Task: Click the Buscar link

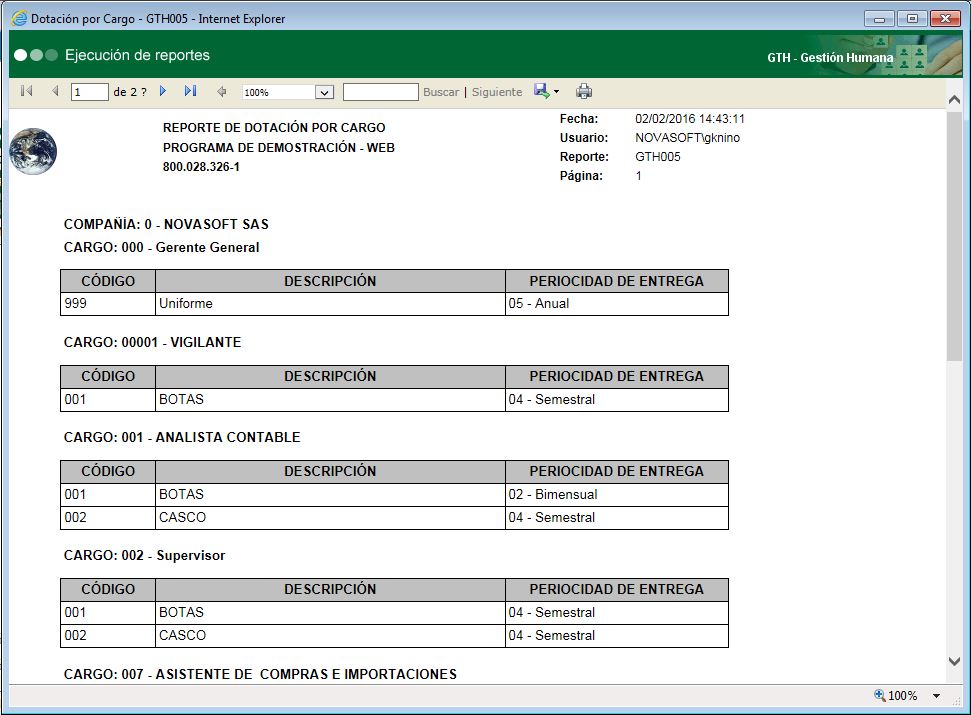Action: pos(441,92)
